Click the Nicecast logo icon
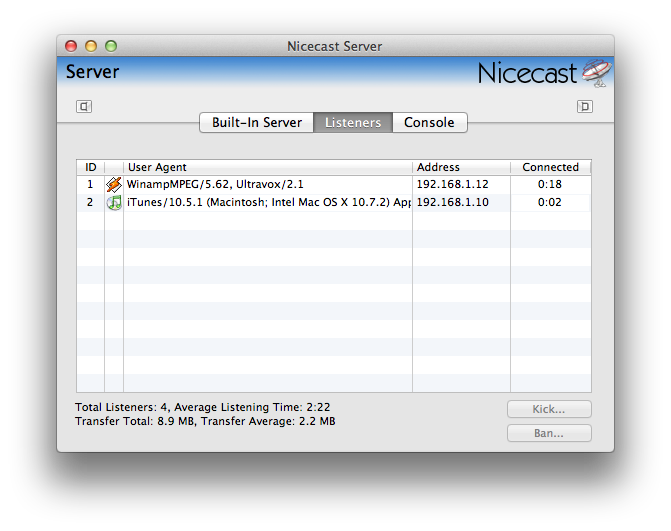Viewport: 671px width, 531px height. [x=597, y=73]
